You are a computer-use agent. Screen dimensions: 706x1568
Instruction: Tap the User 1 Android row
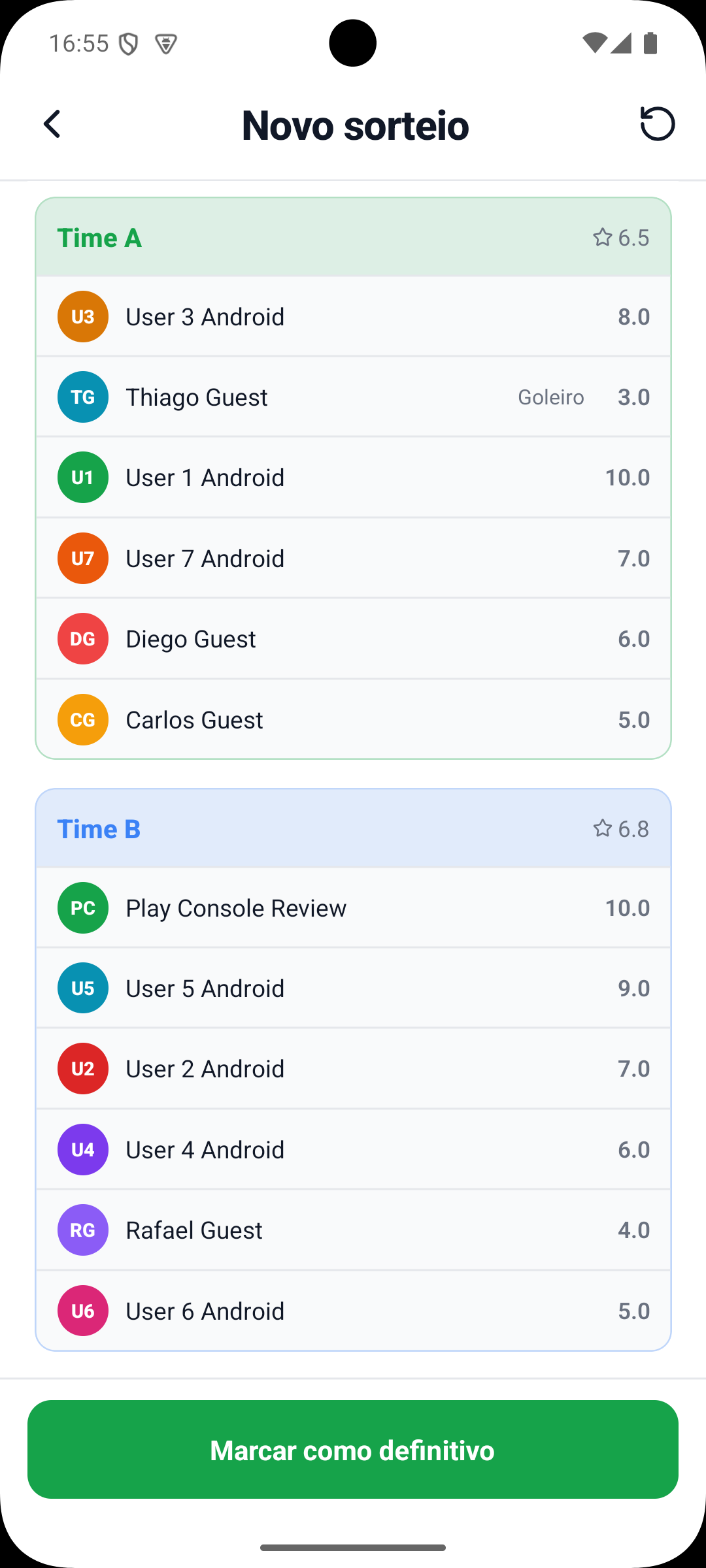click(353, 478)
